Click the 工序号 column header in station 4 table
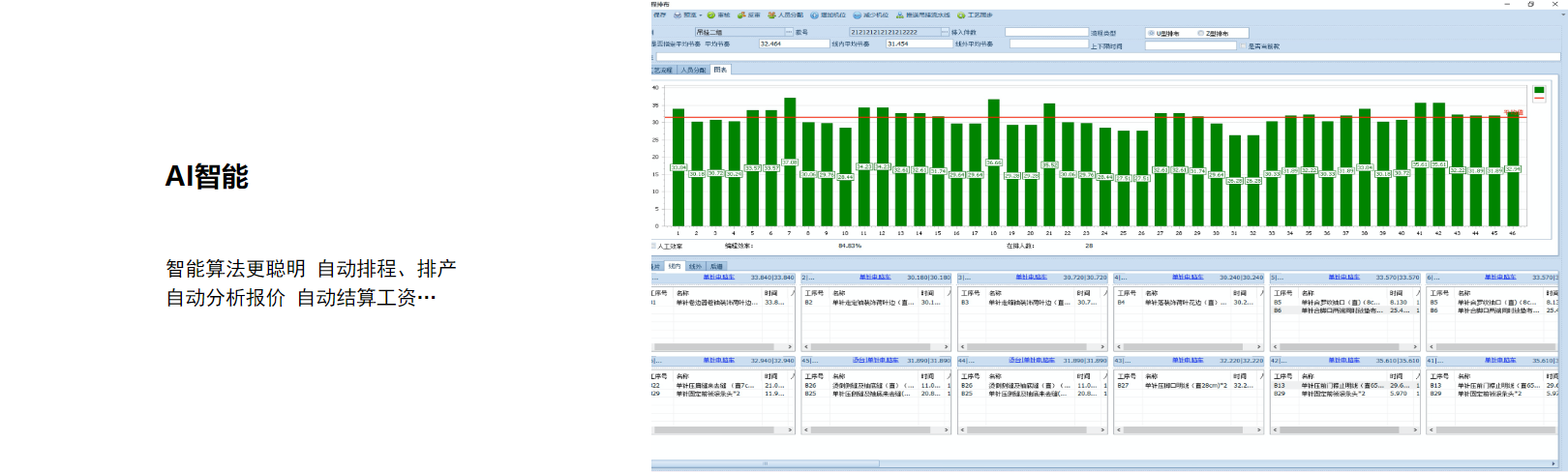Screen dimensions: 1568x472 pos(1127,293)
